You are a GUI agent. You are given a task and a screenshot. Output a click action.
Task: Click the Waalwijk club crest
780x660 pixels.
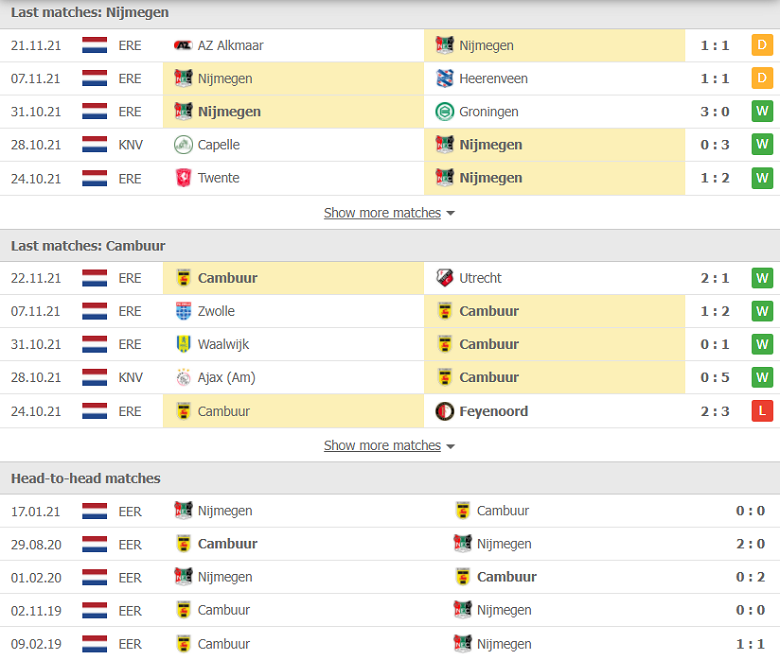183,344
